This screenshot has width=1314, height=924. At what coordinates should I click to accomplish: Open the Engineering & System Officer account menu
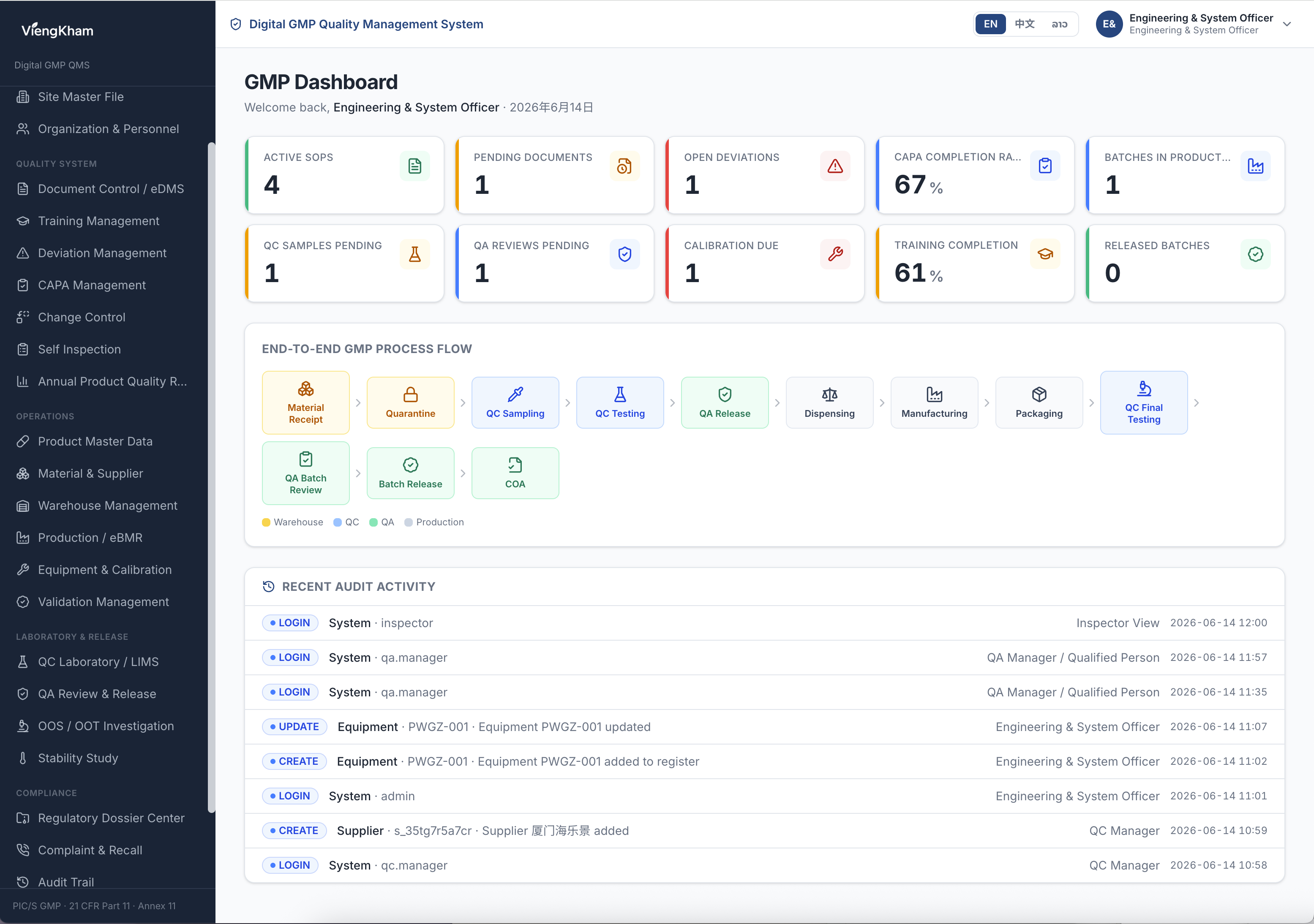click(1193, 24)
